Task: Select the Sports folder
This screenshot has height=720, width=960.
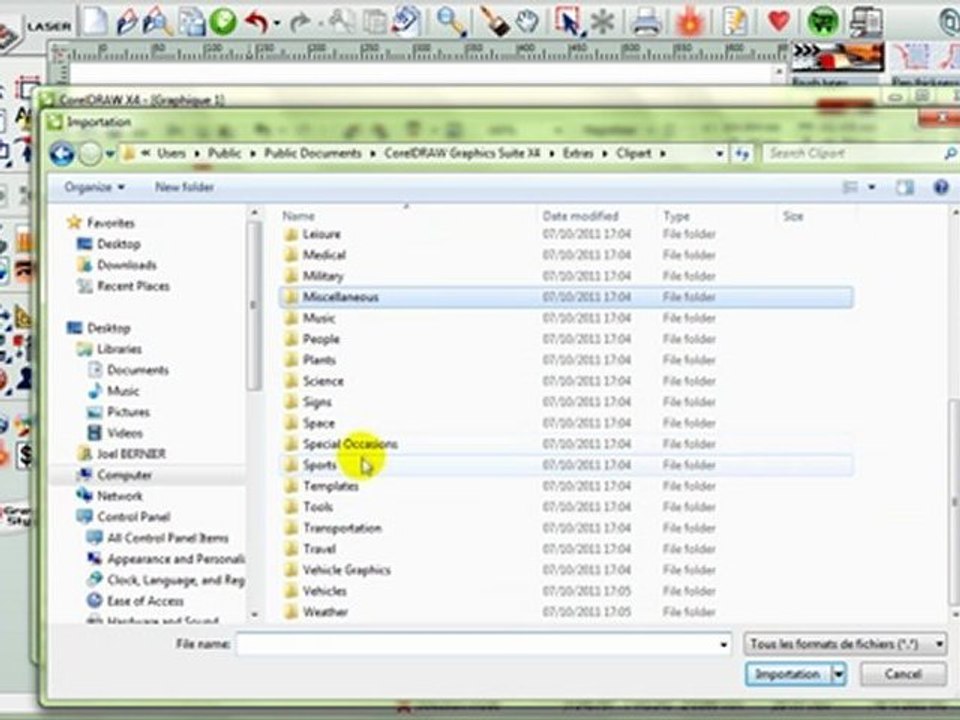Action: point(566,465)
